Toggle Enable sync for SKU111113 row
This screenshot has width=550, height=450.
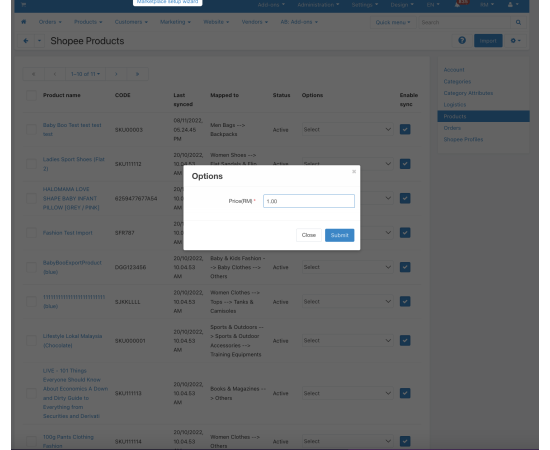[405, 393]
